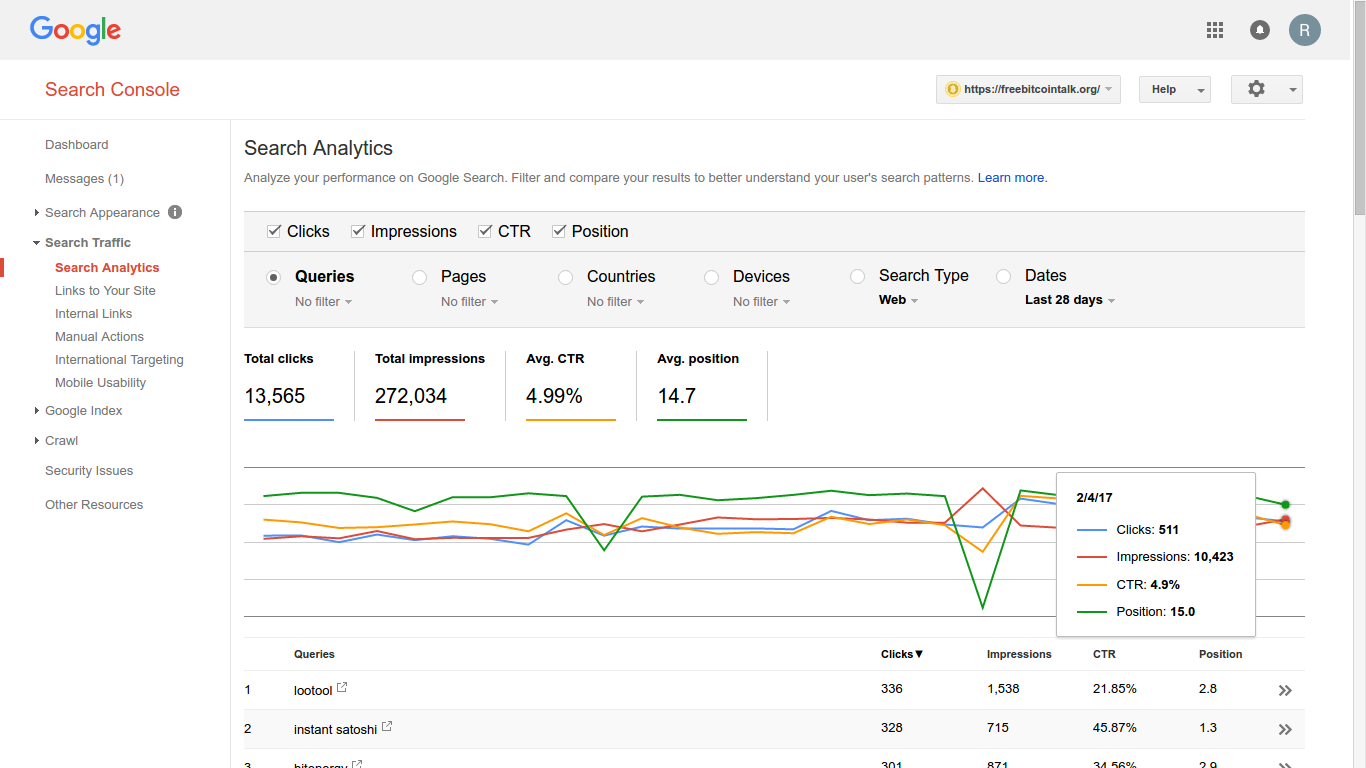1366x768 pixels.
Task: Open Links to Your Site
Action: (x=105, y=291)
